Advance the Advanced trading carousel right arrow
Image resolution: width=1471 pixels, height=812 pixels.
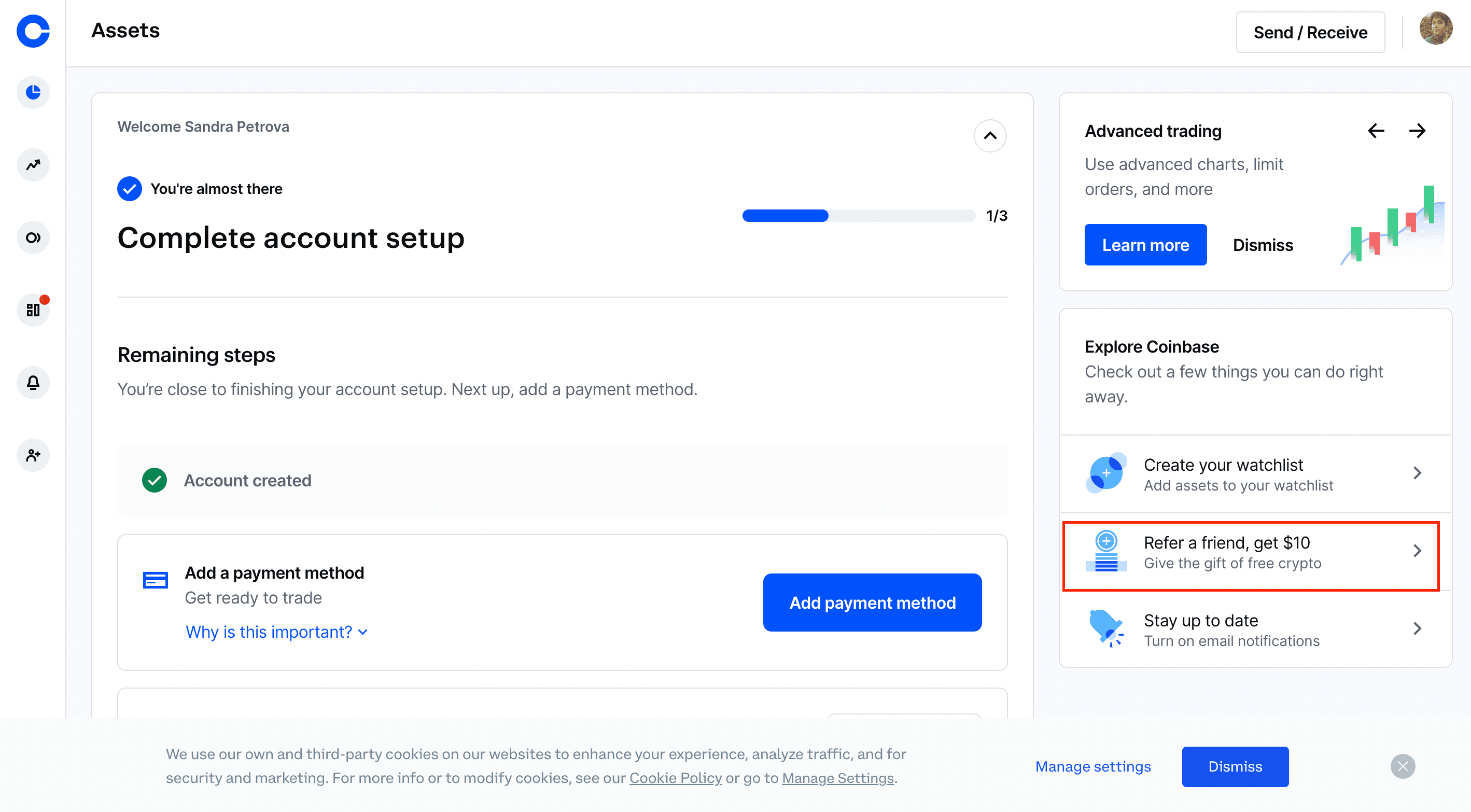click(x=1418, y=131)
